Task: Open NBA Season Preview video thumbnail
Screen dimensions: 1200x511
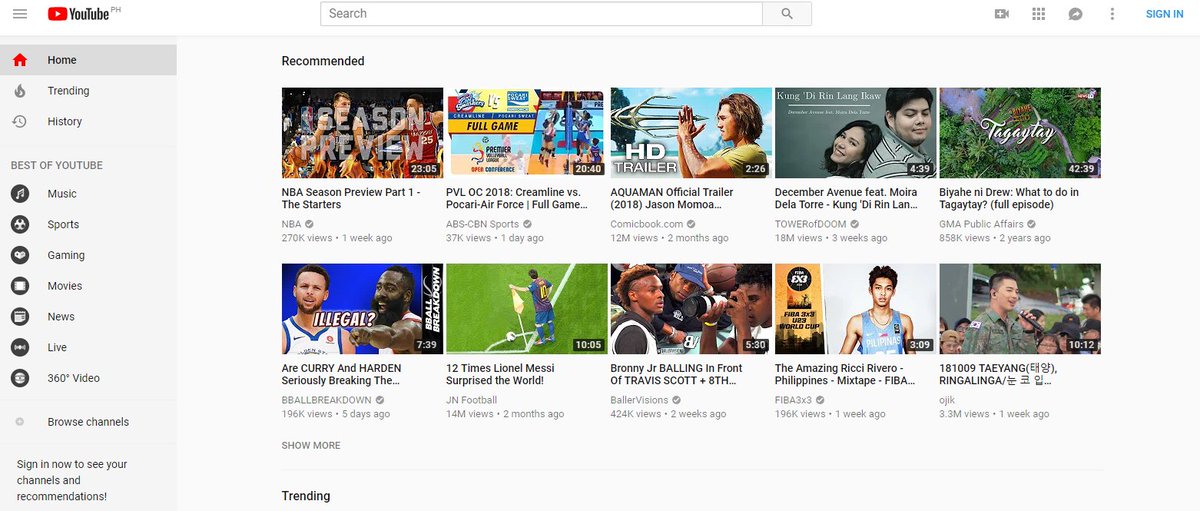Action: coord(362,133)
